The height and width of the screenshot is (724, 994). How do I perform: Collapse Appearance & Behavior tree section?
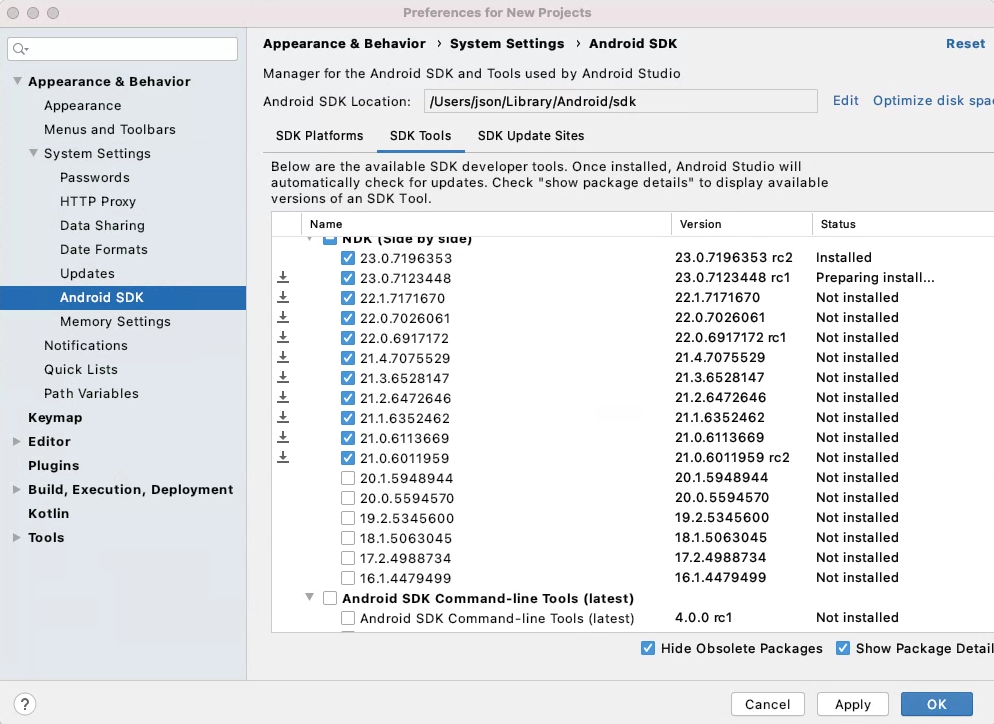[x=17, y=81]
